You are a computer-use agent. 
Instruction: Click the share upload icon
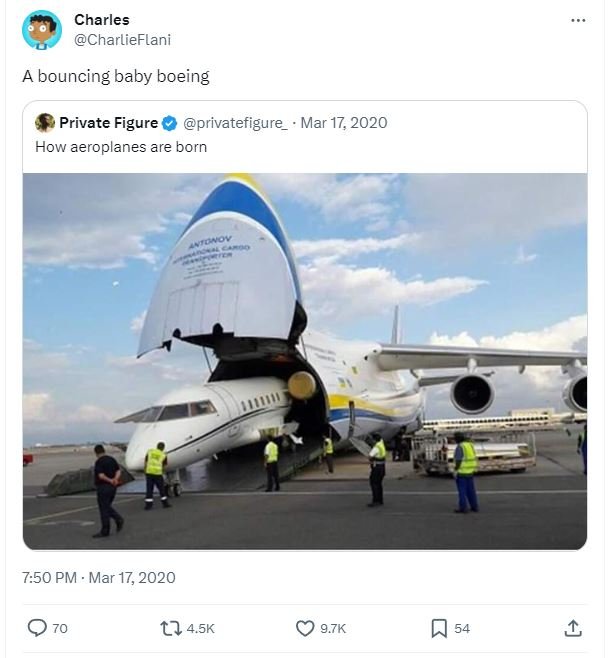(x=573, y=628)
